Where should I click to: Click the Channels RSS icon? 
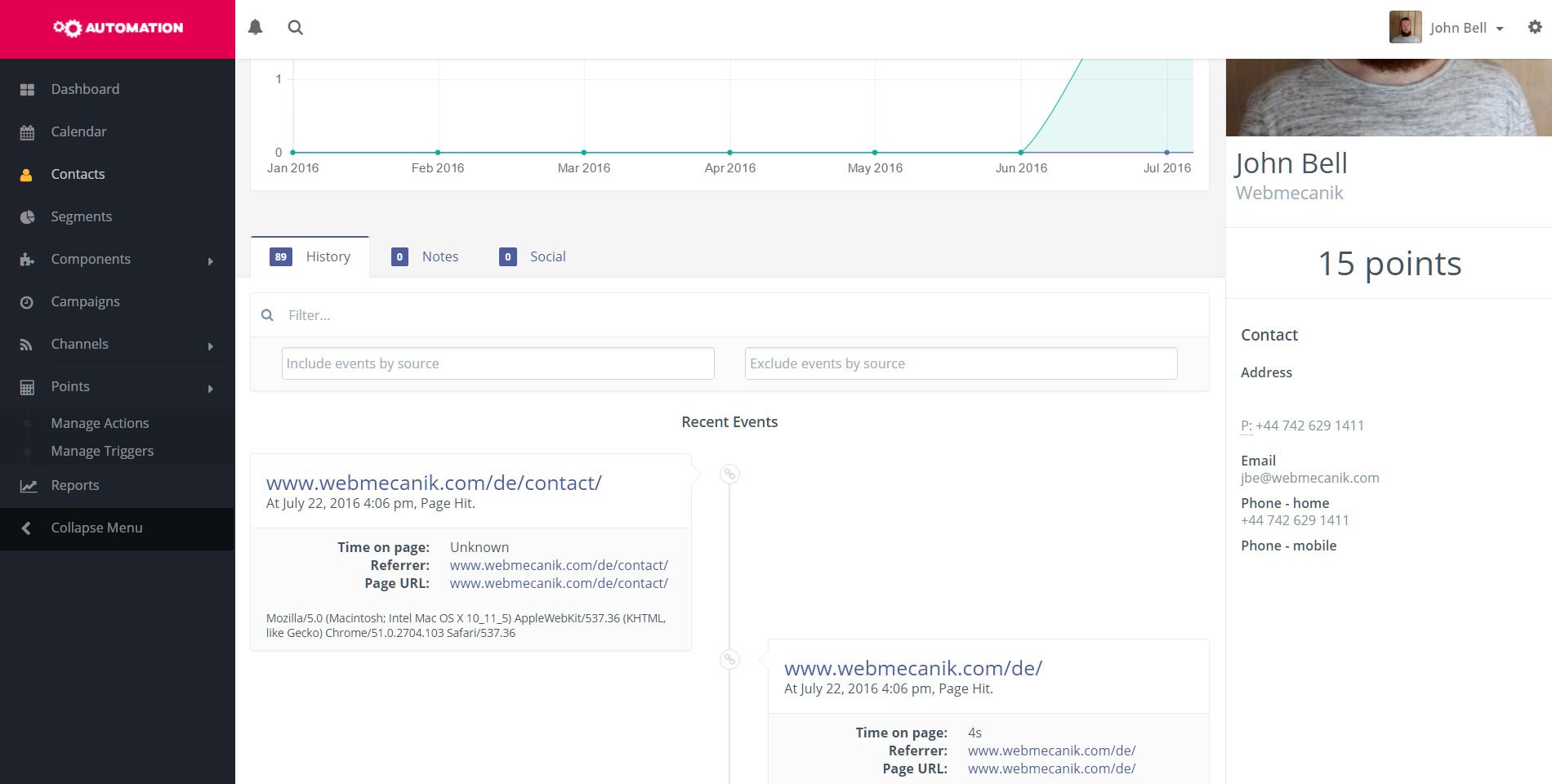pos(26,345)
